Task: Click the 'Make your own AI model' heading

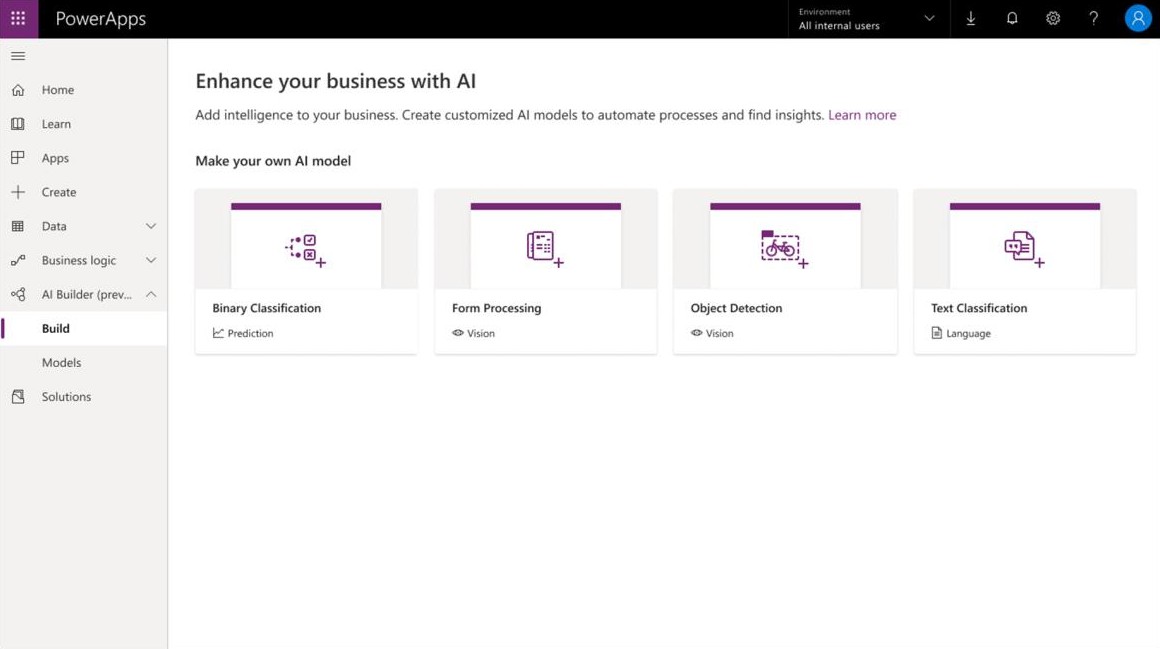Action: [x=273, y=161]
